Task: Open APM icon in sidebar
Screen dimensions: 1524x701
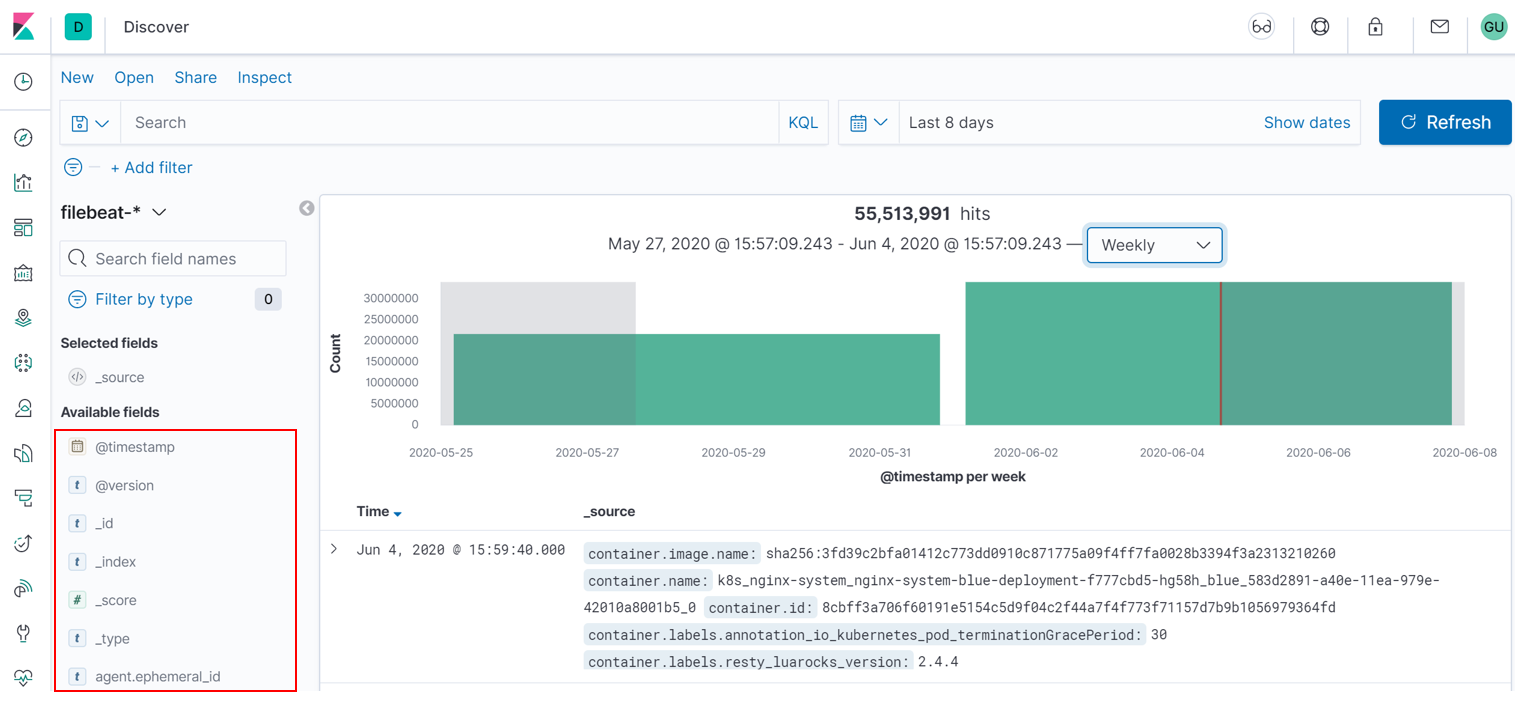Action: pyautogui.click(x=24, y=498)
